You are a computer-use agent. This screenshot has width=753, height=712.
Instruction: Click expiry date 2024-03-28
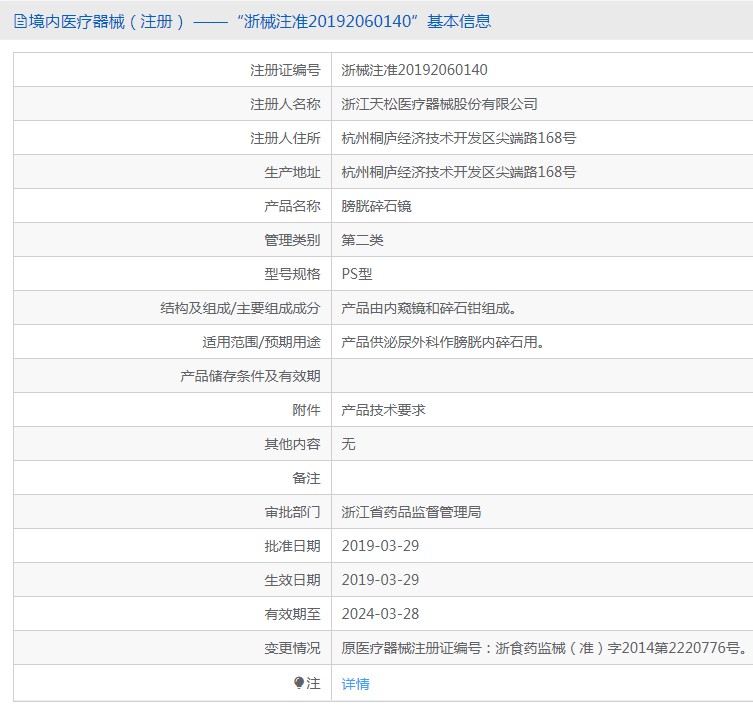380,614
